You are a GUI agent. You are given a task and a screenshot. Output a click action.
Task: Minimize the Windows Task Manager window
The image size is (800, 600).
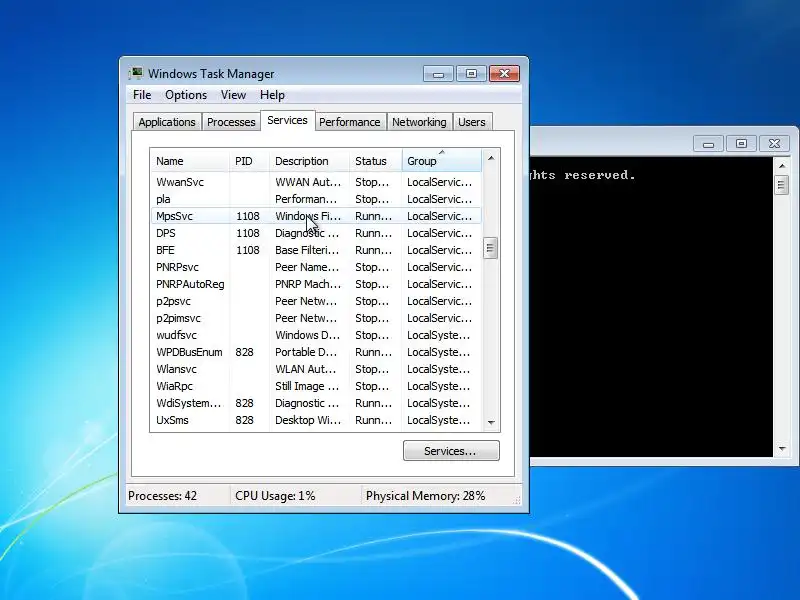click(x=438, y=74)
